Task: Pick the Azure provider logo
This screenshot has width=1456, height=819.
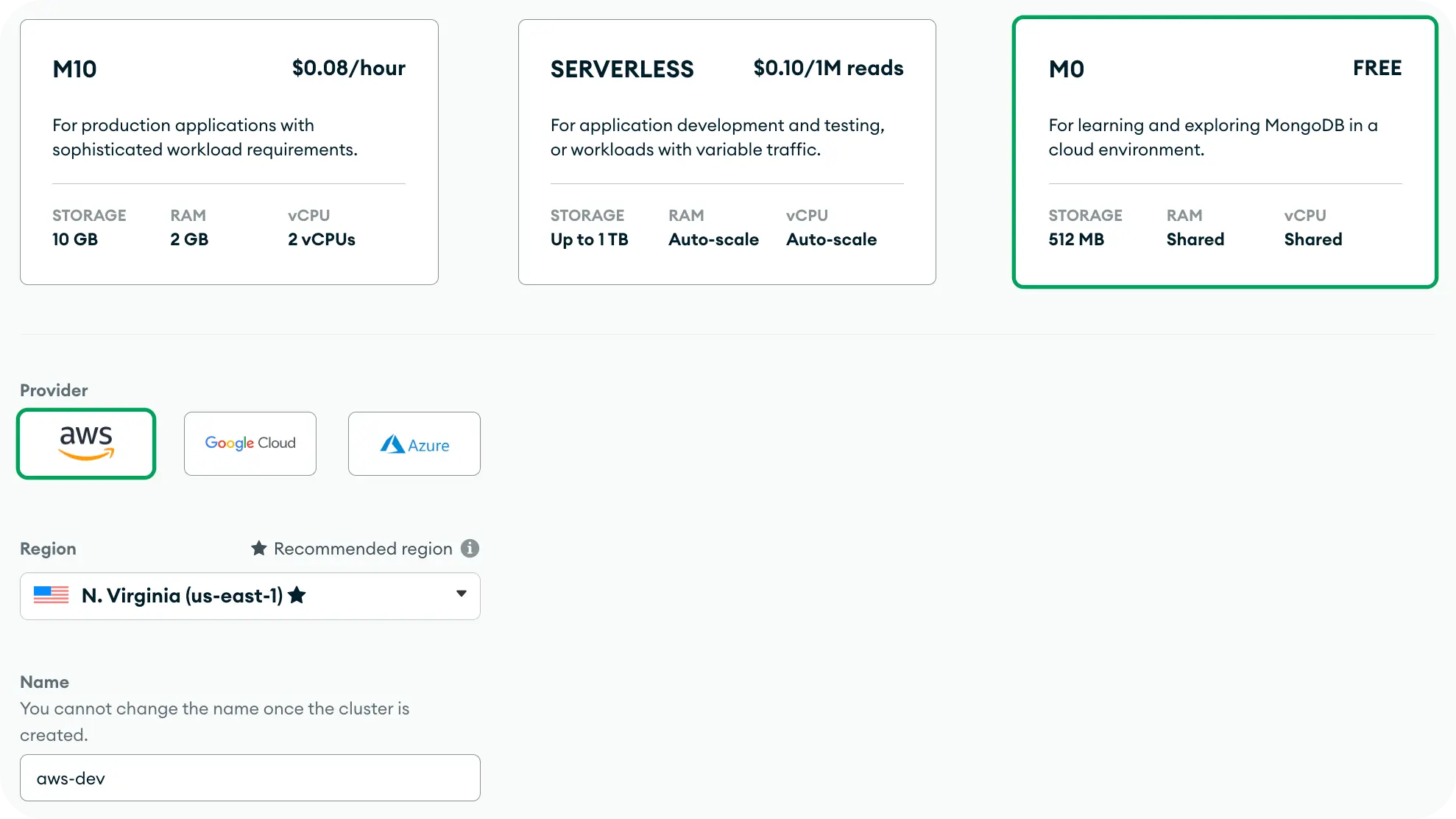Action: coord(414,443)
